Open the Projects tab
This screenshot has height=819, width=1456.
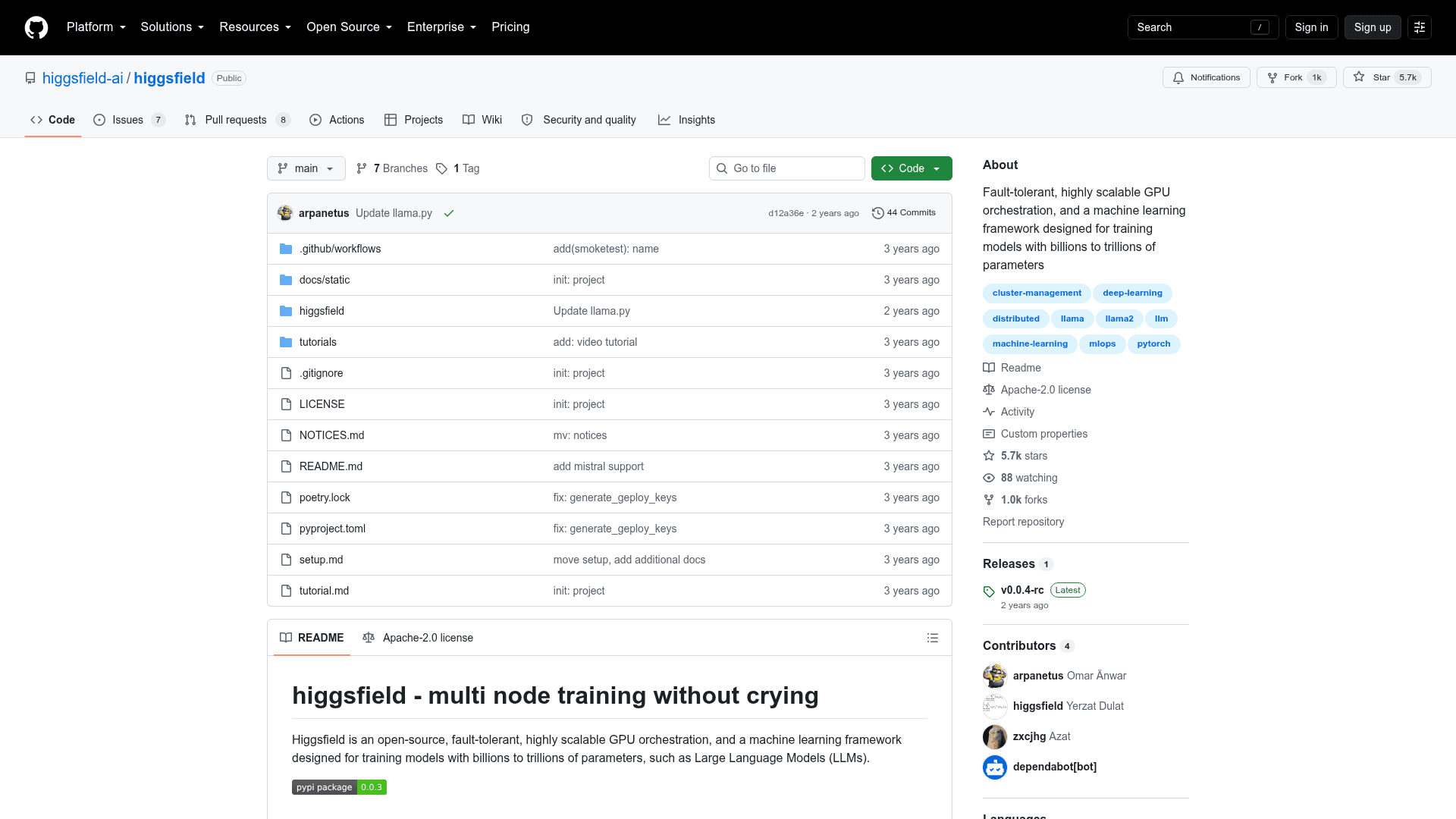coord(413,120)
